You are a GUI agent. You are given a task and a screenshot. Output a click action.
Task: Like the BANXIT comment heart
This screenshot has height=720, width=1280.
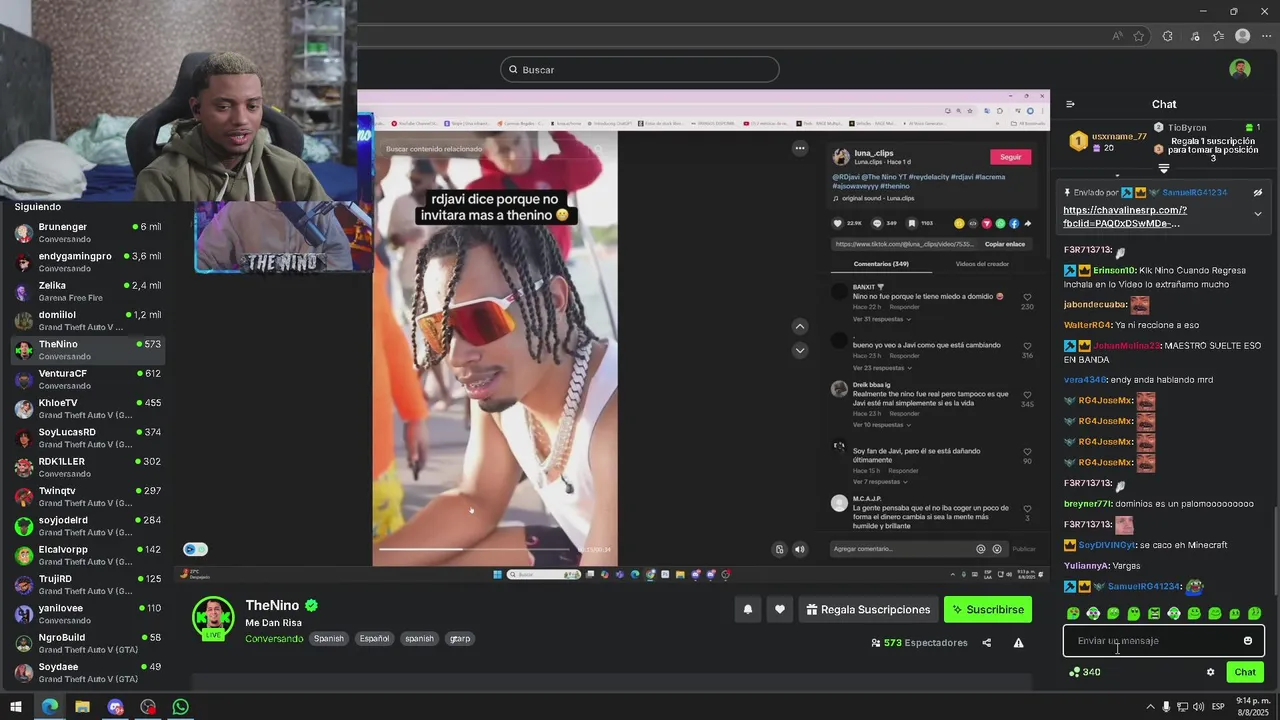[x=1027, y=297]
